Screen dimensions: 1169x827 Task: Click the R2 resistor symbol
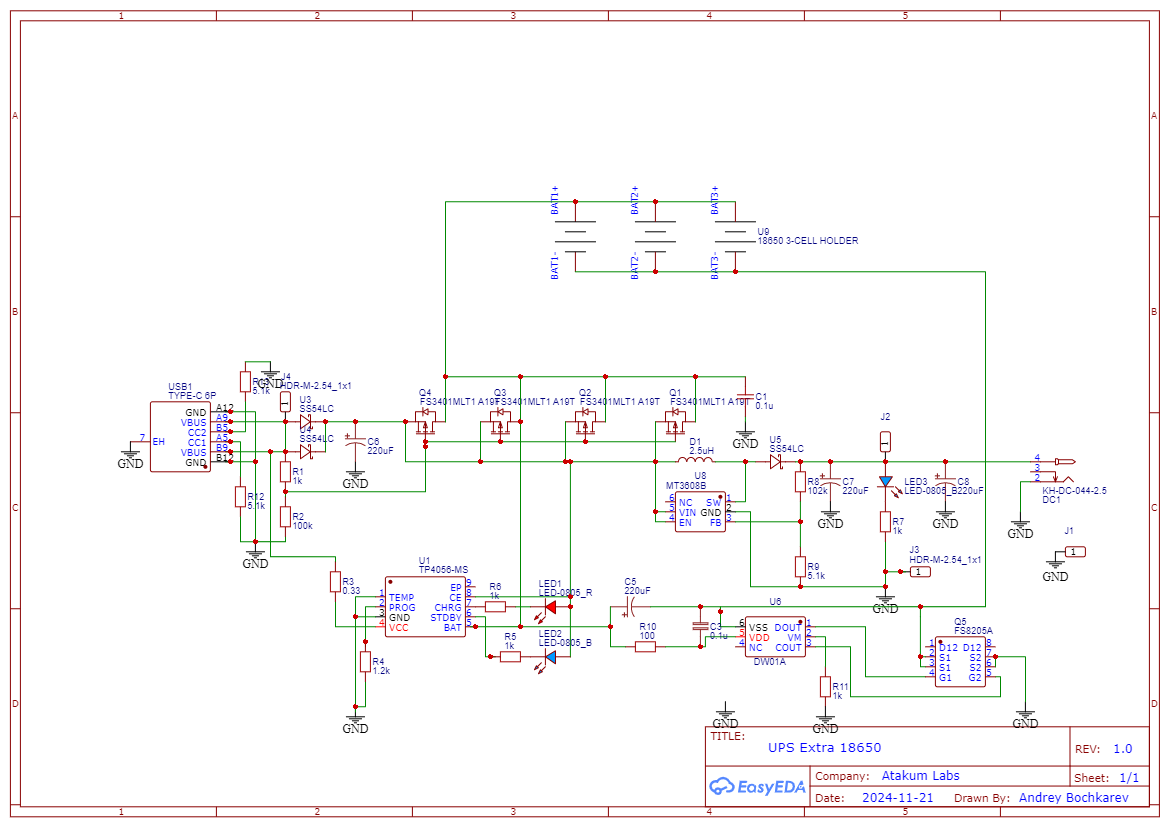tap(286, 517)
